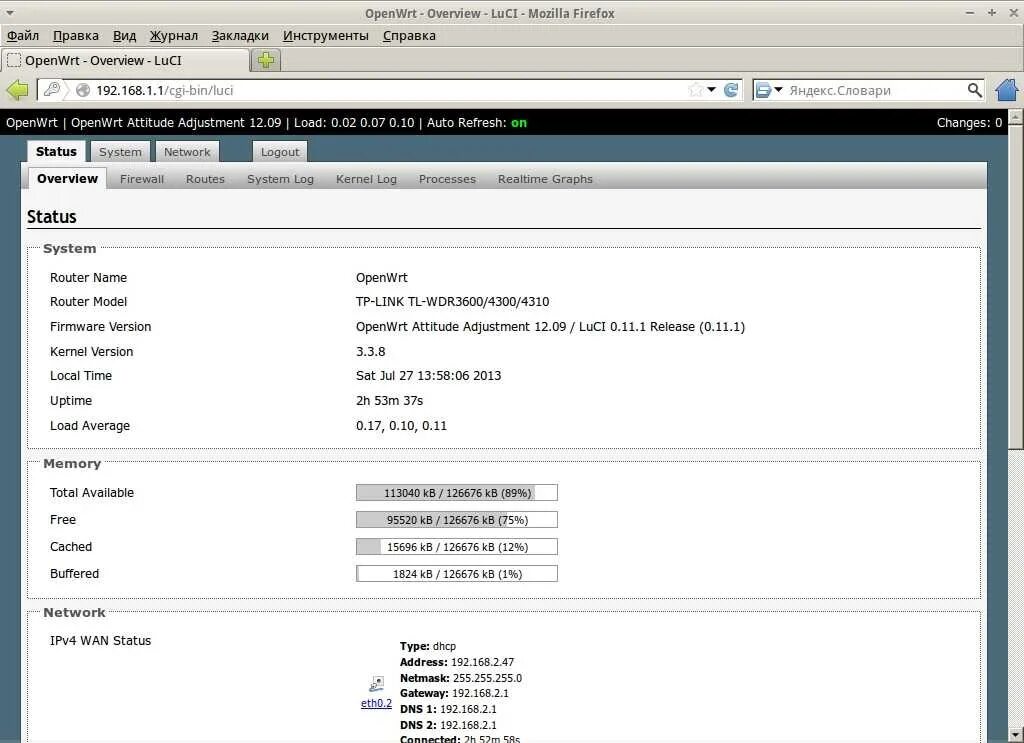Open window menu icon in title bar

point(9,12)
